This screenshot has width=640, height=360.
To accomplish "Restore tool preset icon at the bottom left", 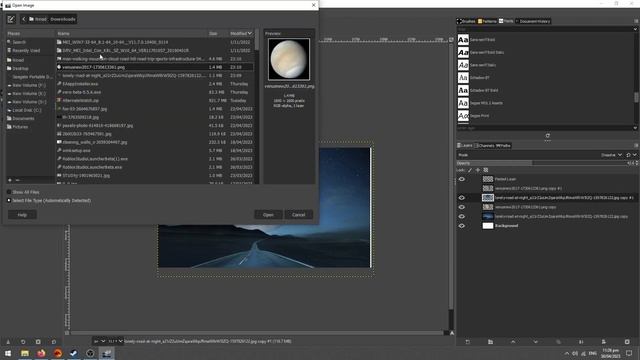I will 23,342.
